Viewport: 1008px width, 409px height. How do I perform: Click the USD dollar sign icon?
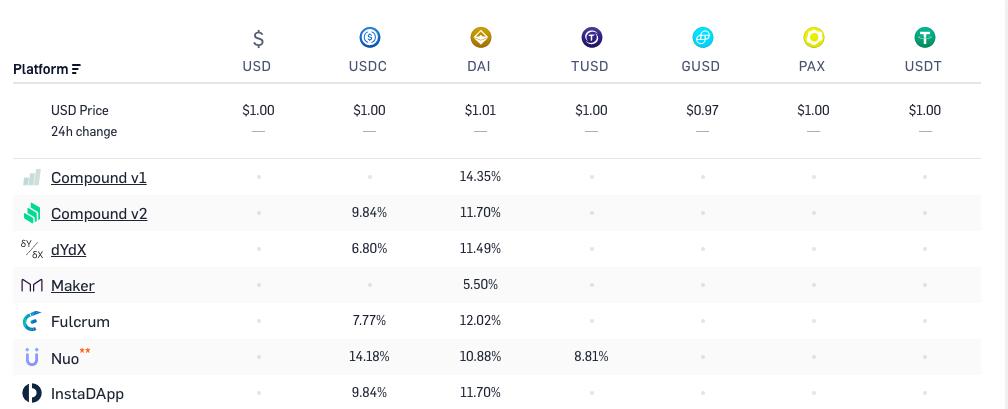point(258,39)
